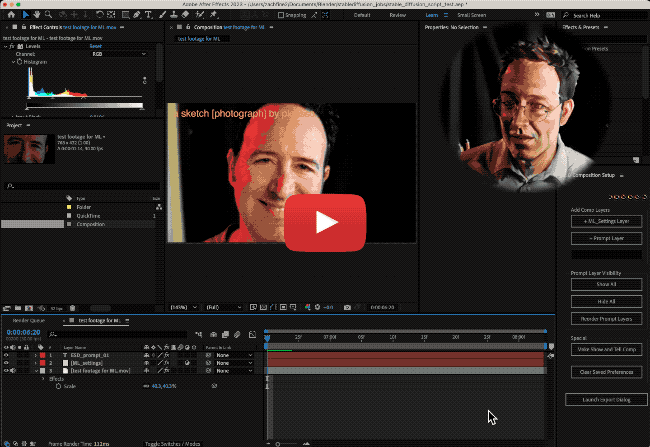Select the Zoom magnifier tool
Viewport: 650px width, 447px height.
(x=49, y=15)
